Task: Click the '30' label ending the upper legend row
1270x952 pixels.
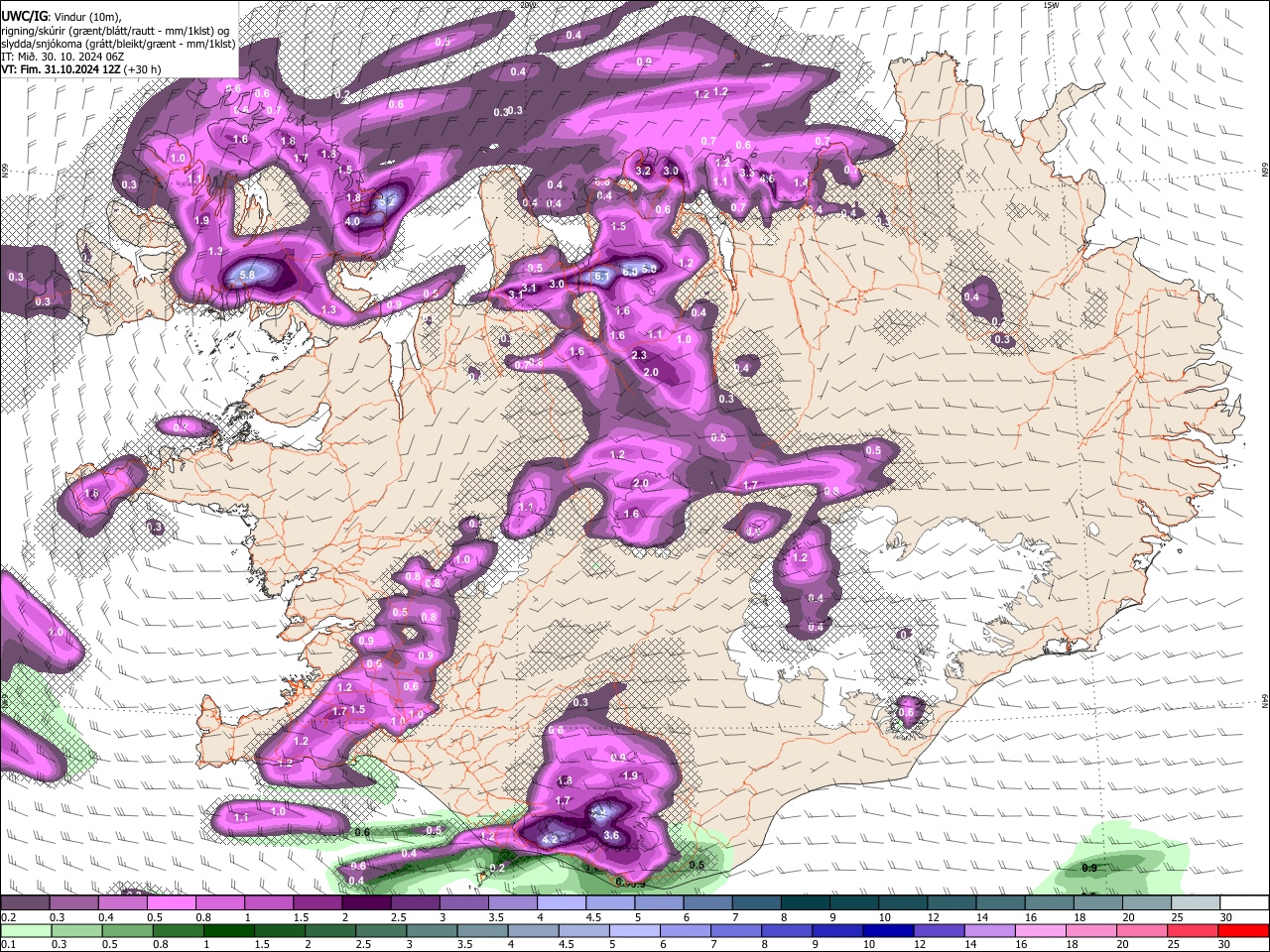Action: click(1226, 917)
